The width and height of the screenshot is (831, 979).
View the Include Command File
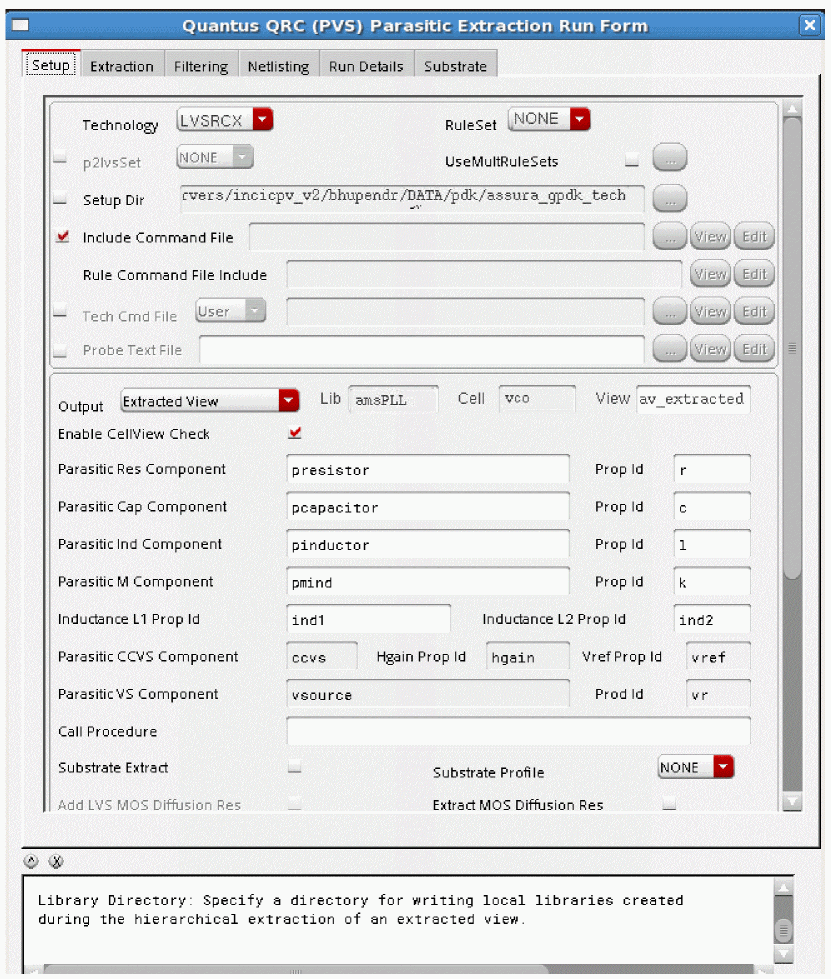pos(711,237)
